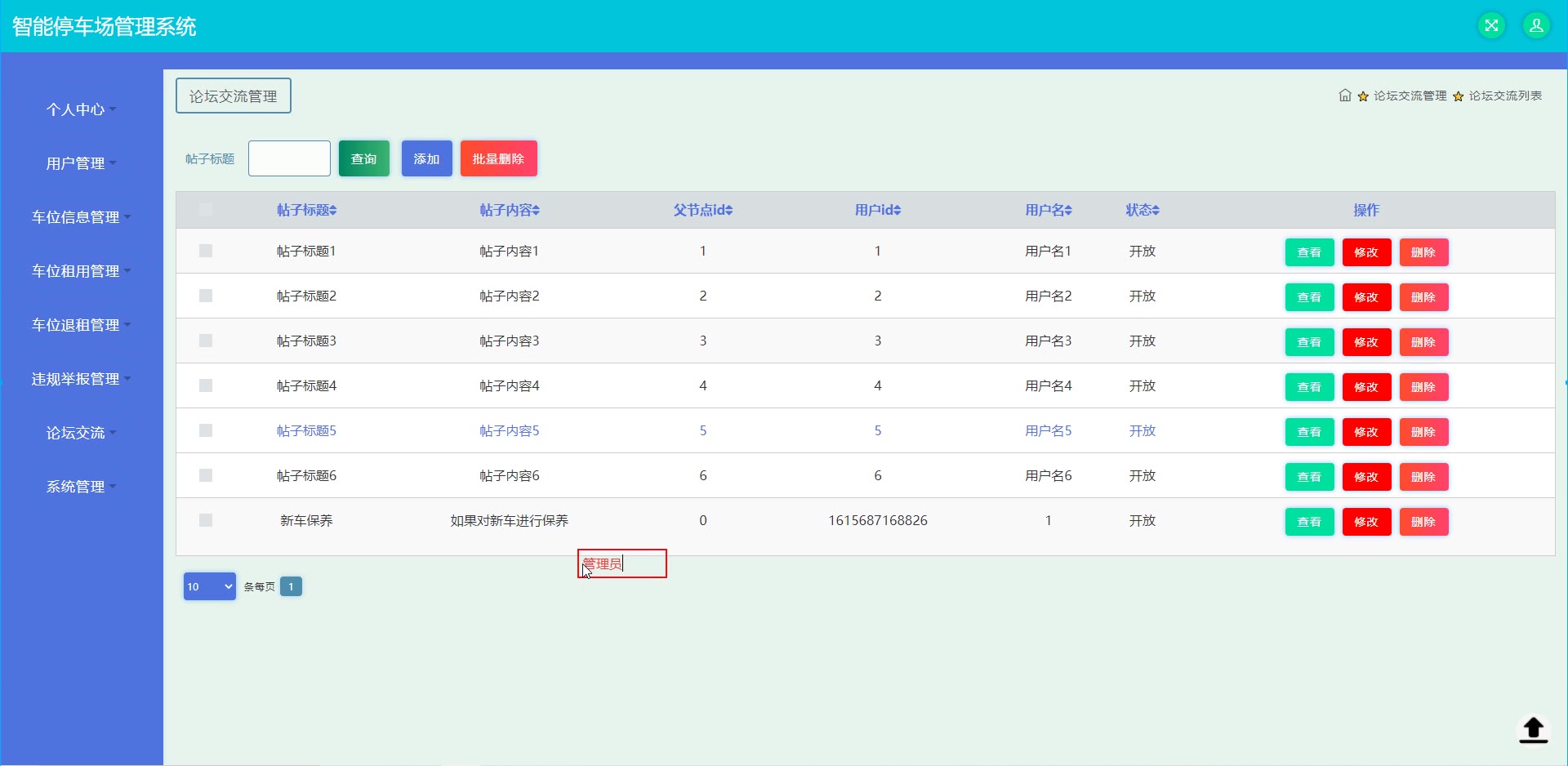Click the fullscreen toggle icon in header
Viewport: 1568px width, 766px height.
click(x=1491, y=25)
